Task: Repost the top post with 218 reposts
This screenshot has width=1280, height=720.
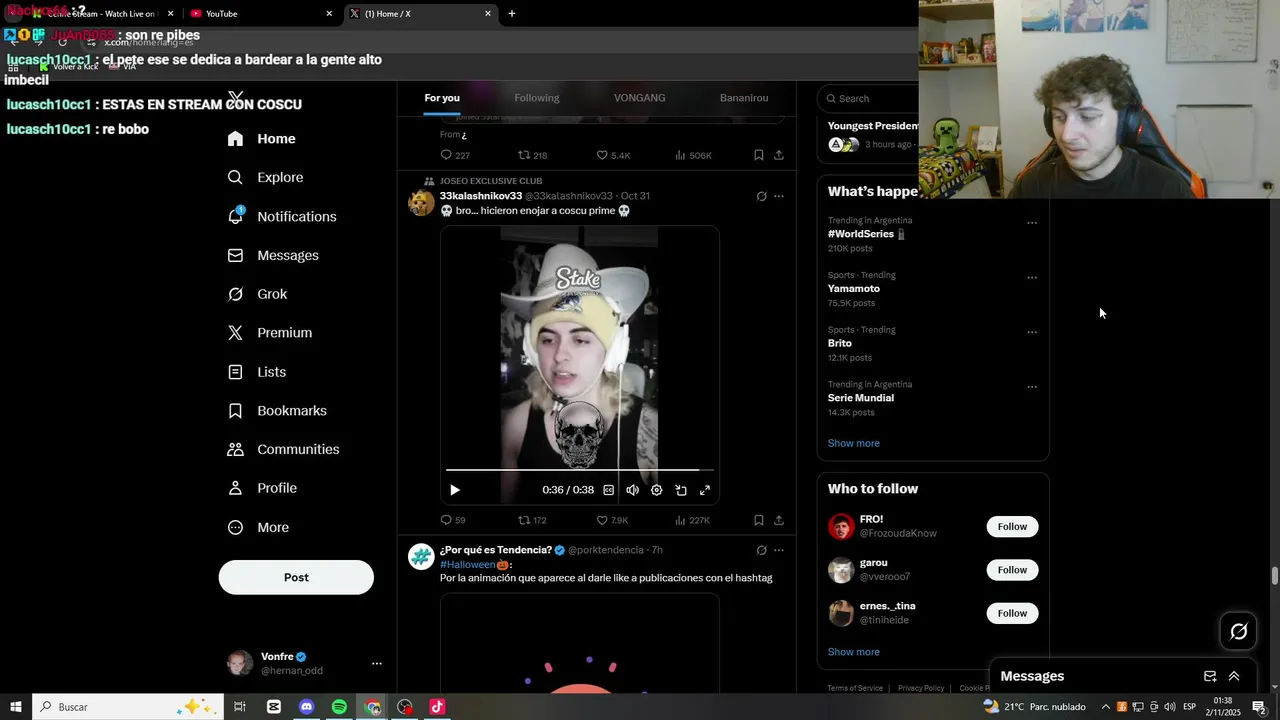Action: [532, 155]
